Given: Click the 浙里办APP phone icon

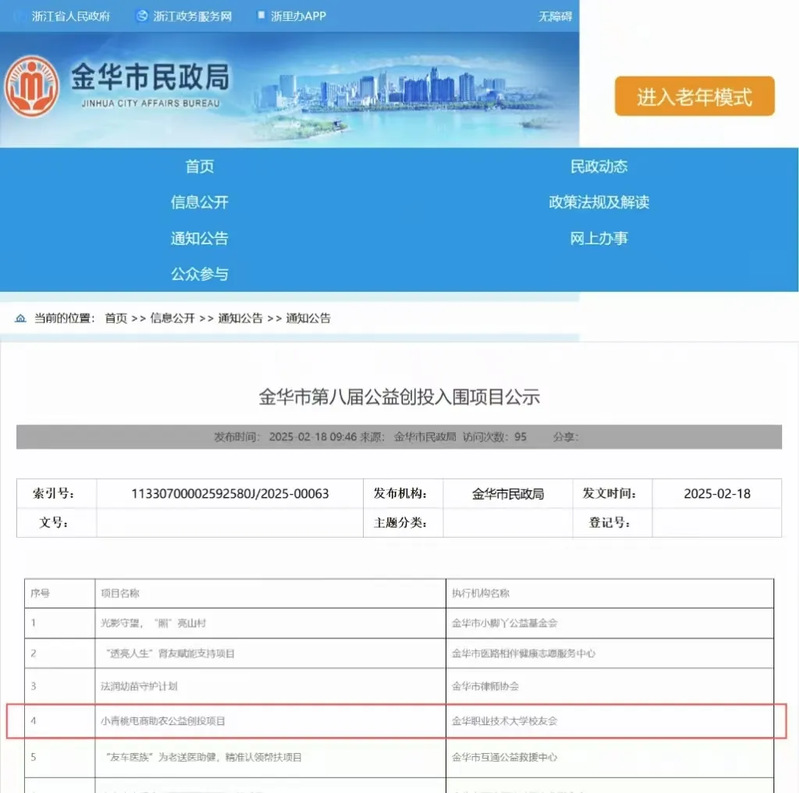Looking at the screenshot, I should click(x=261, y=17).
